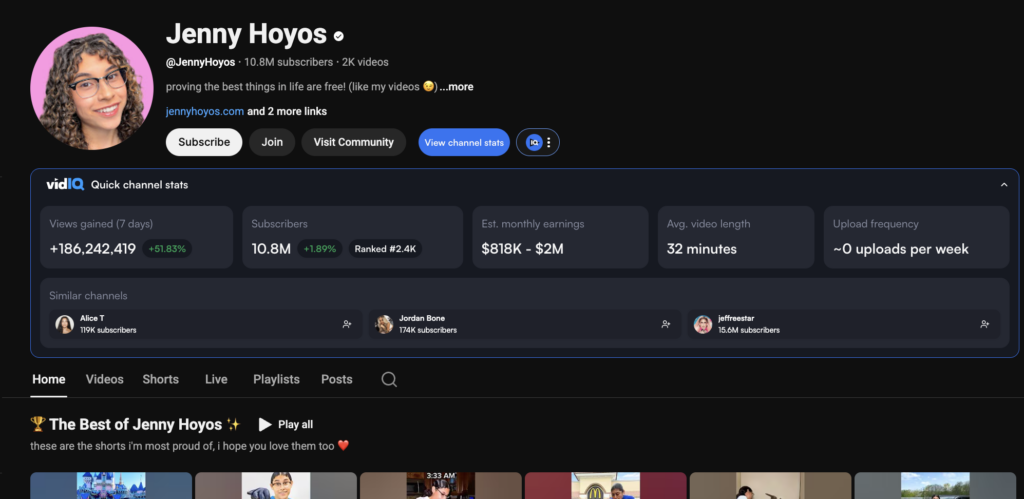The height and width of the screenshot is (499, 1024).
Task: Add jeffreestar to tracked channels
Action: point(984,324)
